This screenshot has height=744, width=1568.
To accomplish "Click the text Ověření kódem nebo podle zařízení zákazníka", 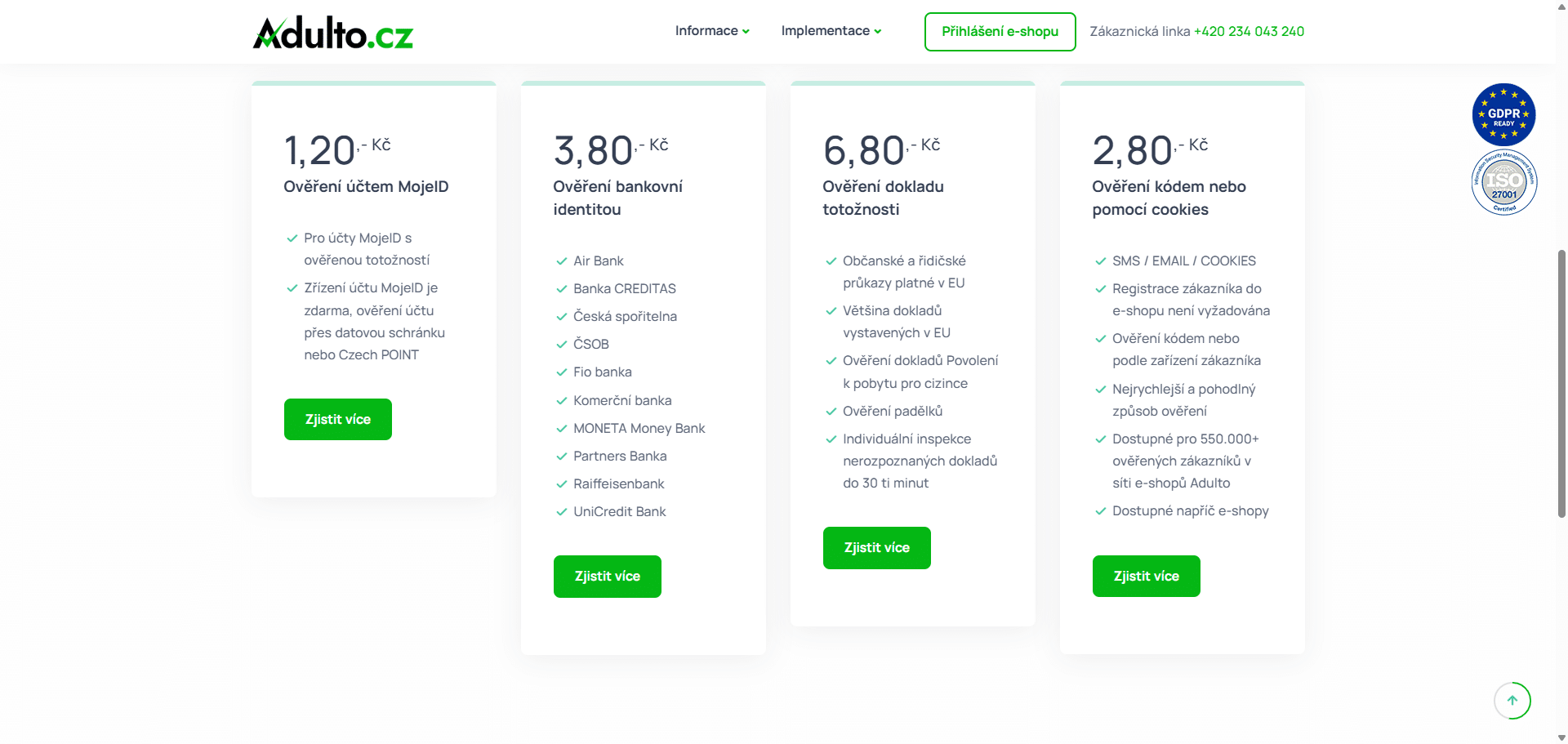I will tap(1187, 350).
